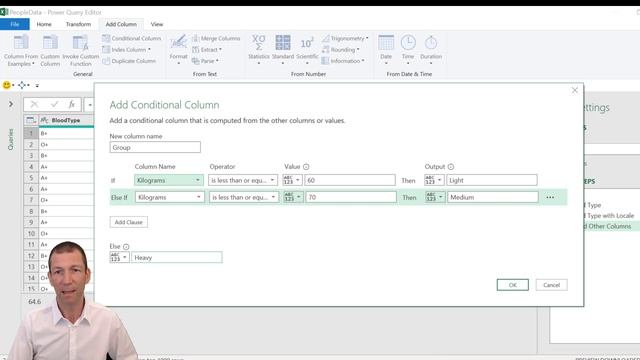Select row 1 cell B+
Screen dimensions: 640x360
(66, 133)
